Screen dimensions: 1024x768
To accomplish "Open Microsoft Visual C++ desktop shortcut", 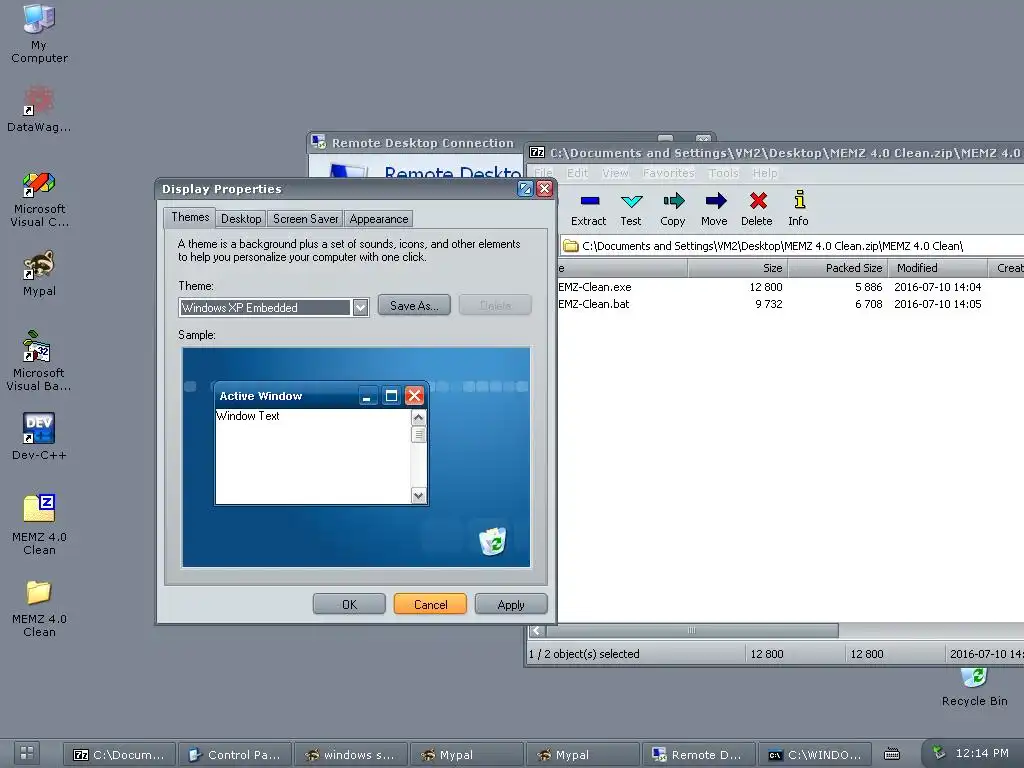I will click(39, 199).
